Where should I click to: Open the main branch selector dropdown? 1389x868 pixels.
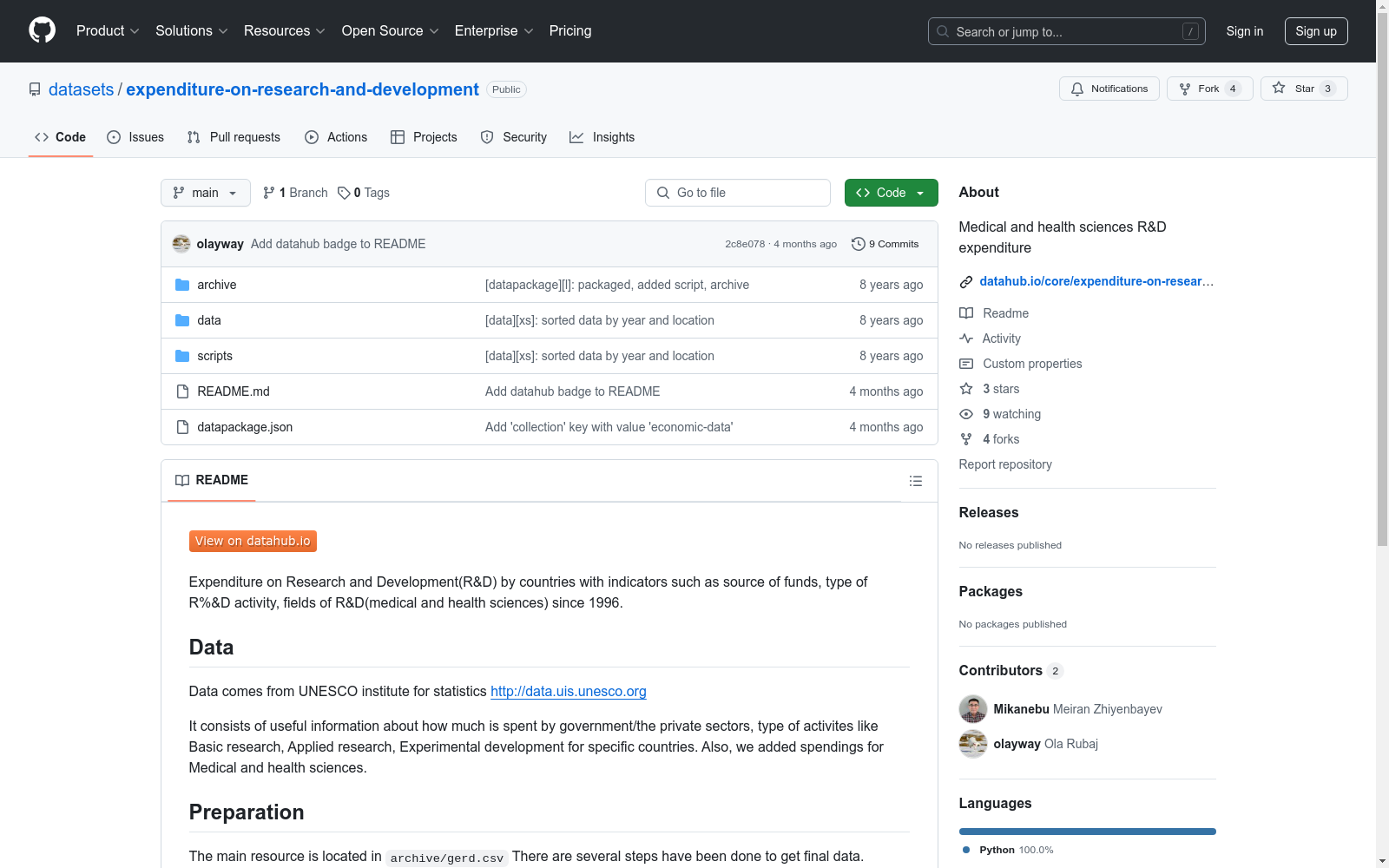(x=206, y=193)
